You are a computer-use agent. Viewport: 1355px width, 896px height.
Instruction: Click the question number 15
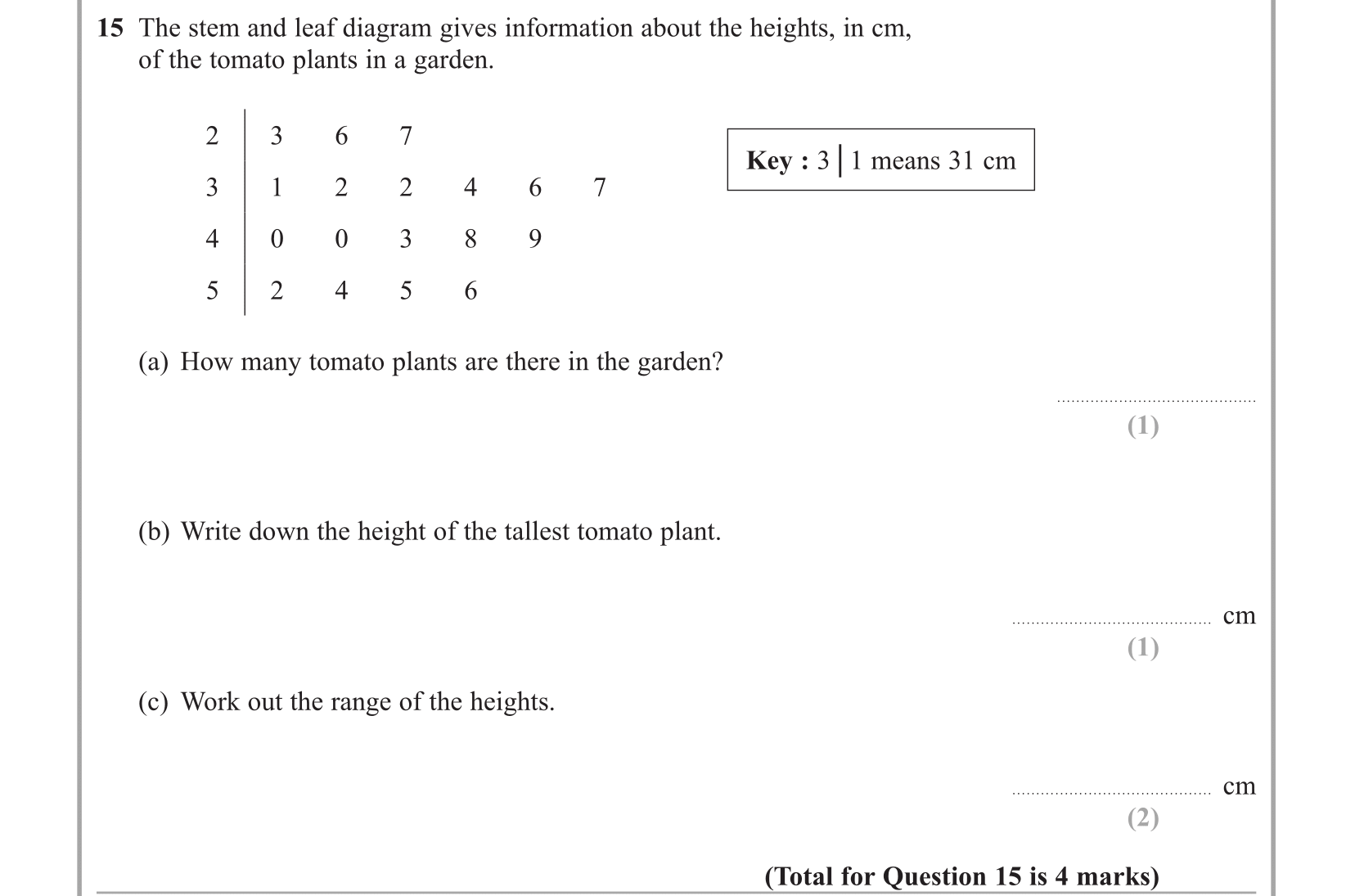point(110,29)
